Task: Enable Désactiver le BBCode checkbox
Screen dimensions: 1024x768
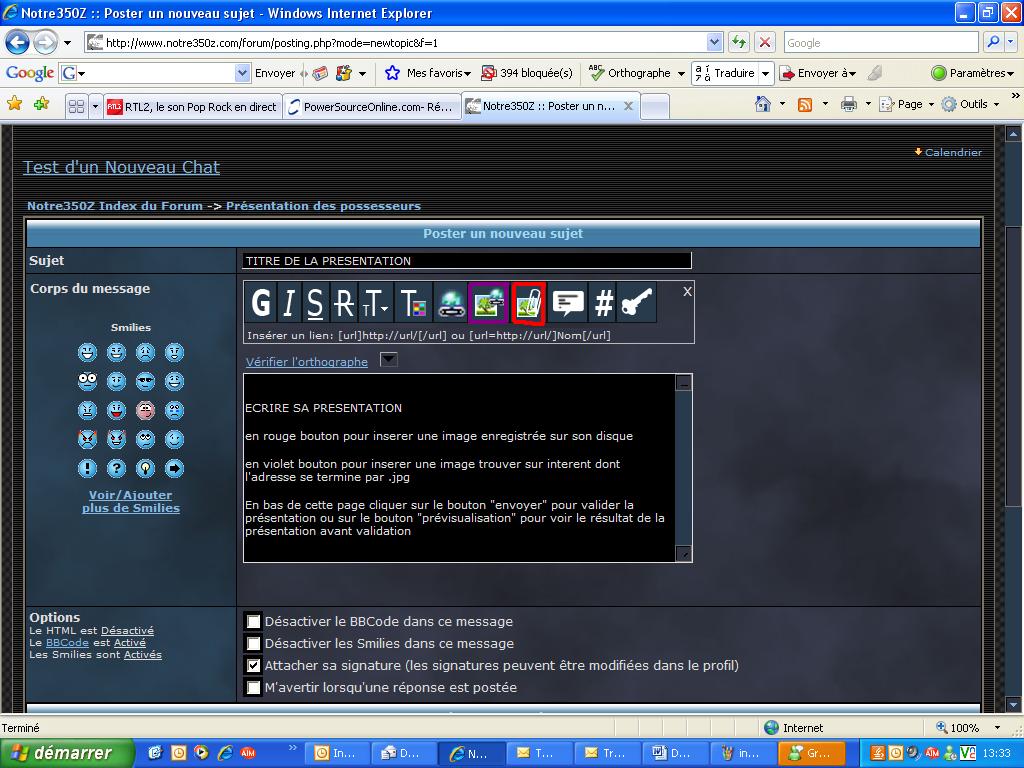Action: coord(254,622)
